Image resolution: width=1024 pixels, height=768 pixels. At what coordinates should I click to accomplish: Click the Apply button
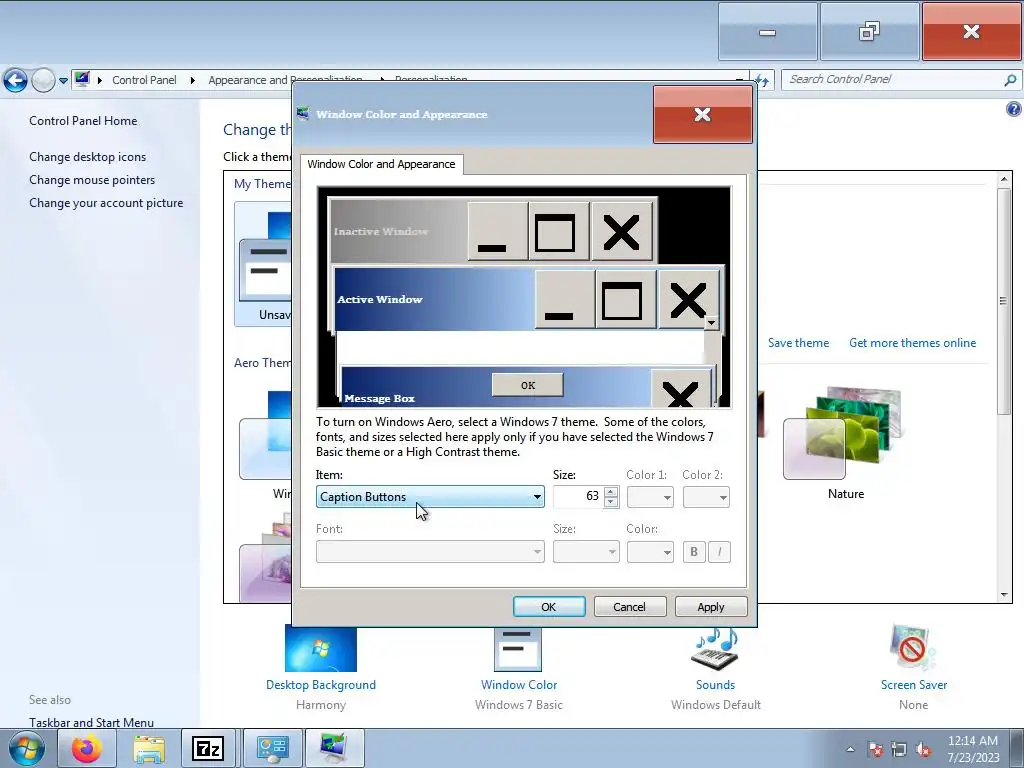(x=711, y=607)
